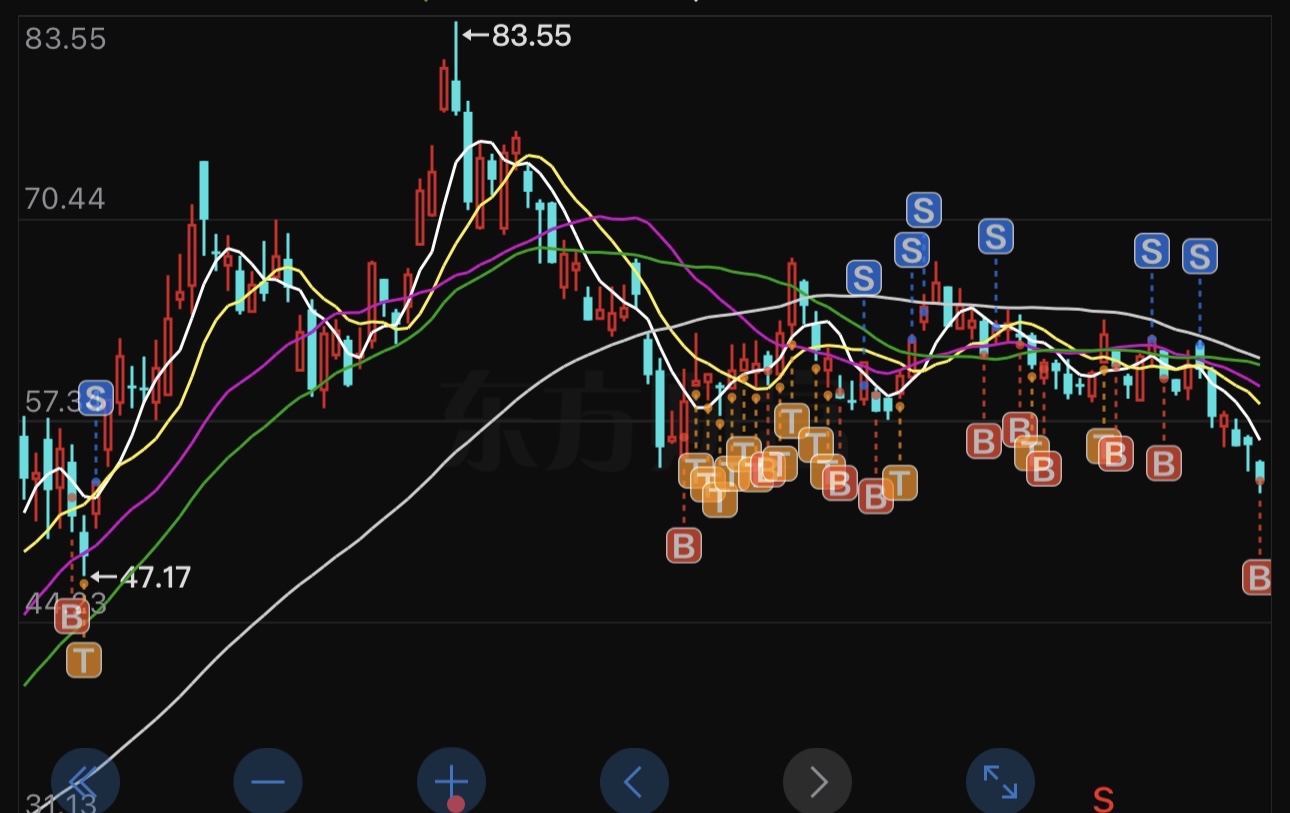Select the rightmost B marker at the chart edge
Viewport: 1290px width, 813px height.
point(1257,577)
